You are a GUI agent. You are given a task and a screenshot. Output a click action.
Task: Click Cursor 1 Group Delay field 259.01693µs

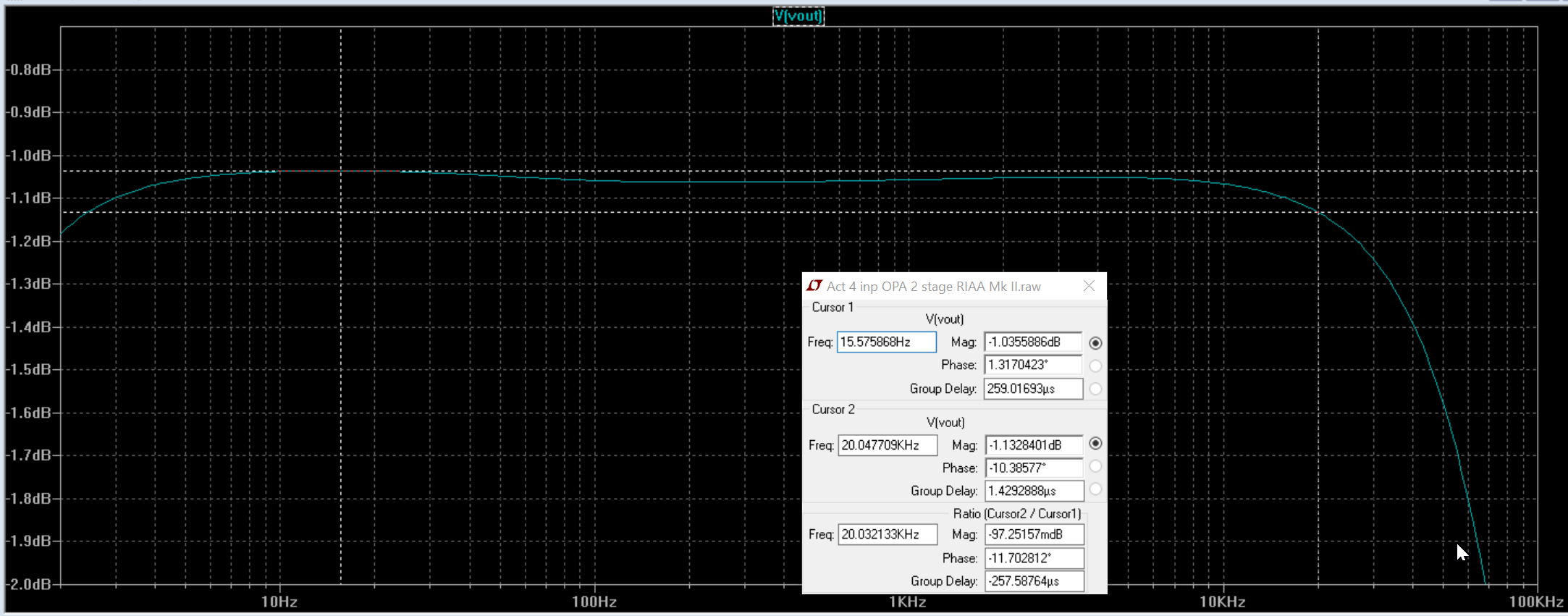click(1033, 389)
